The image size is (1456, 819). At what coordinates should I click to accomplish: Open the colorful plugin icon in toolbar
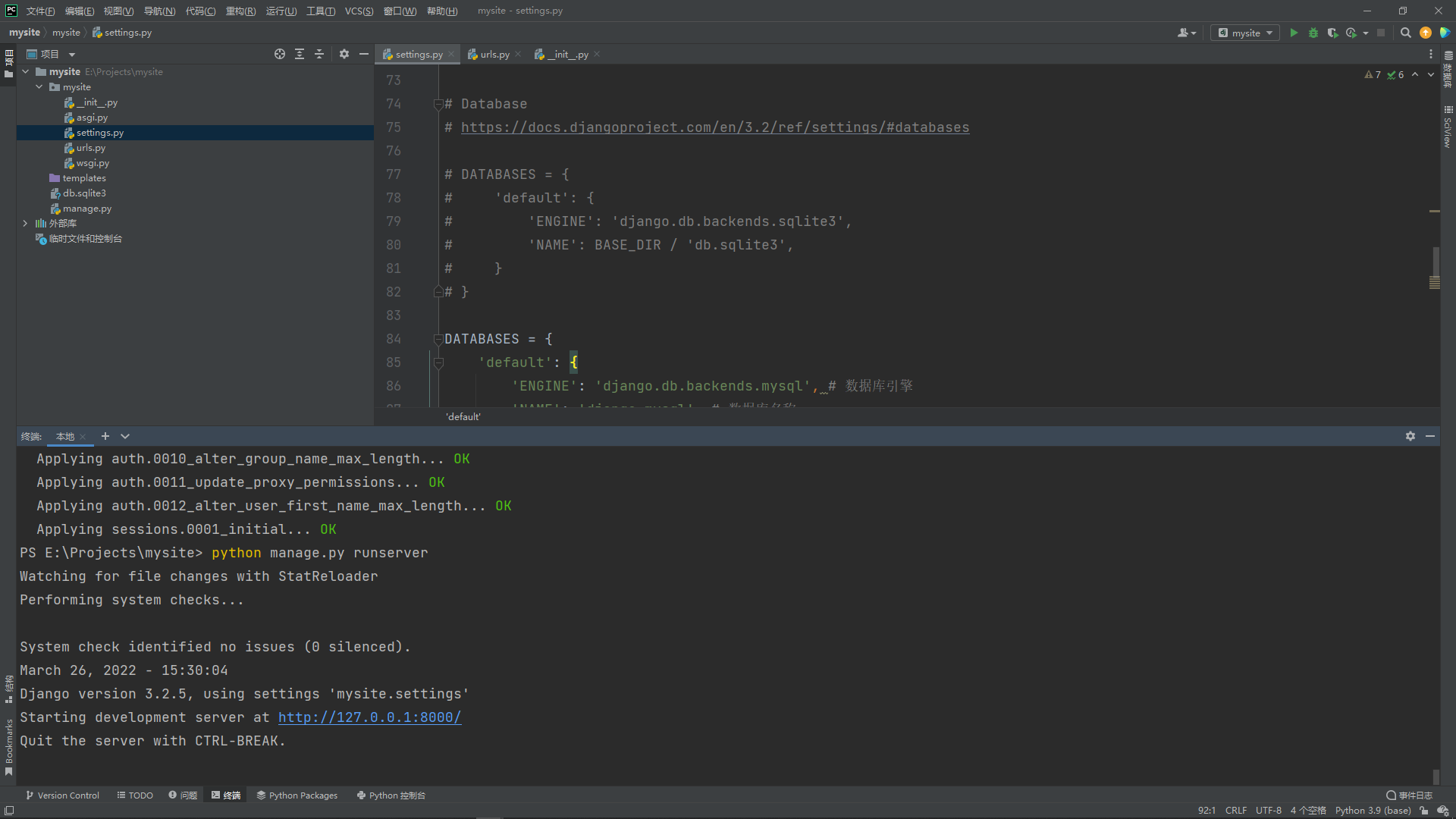(1445, 33)
